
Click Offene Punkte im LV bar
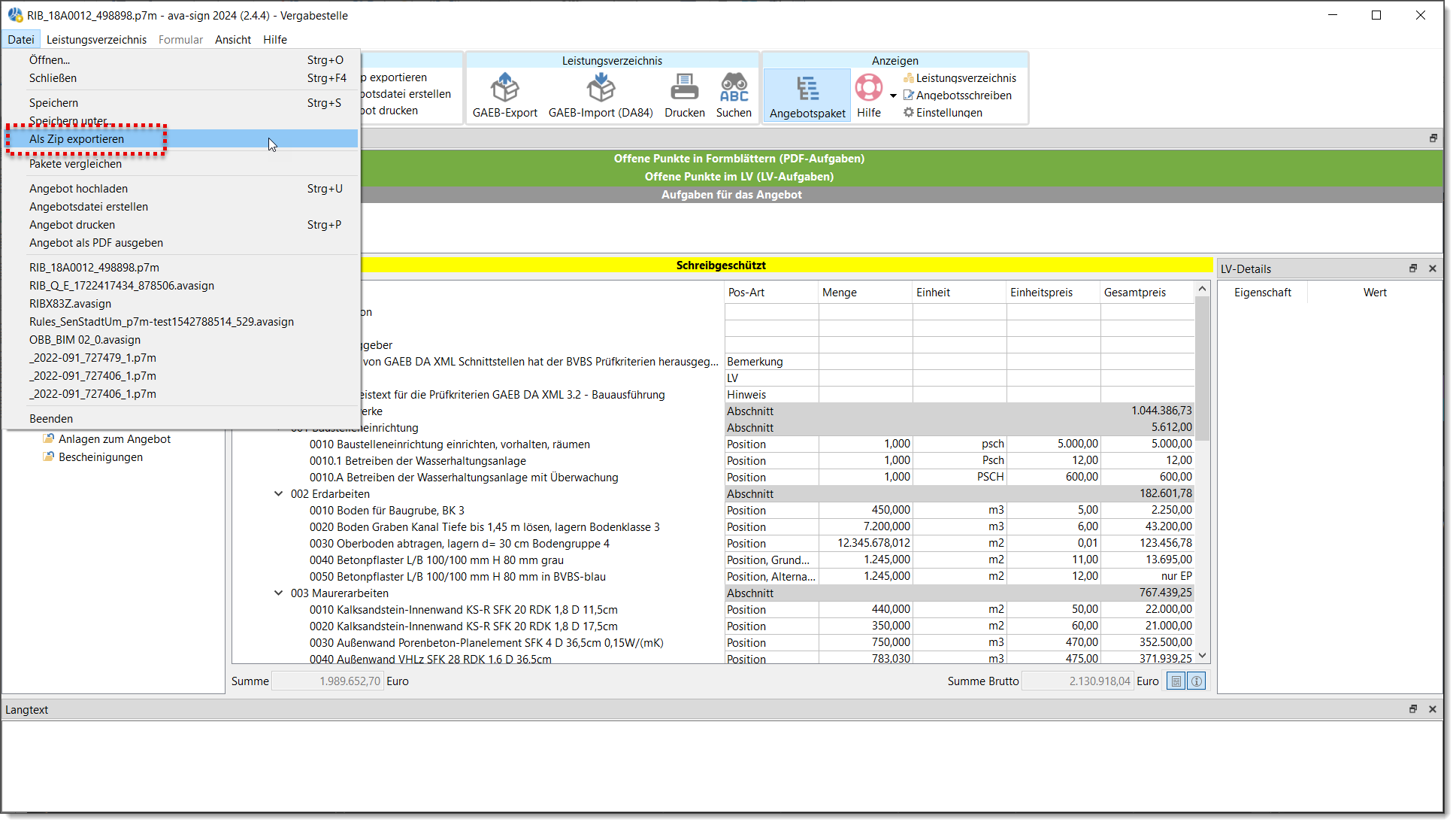click(x=739, y=177)
